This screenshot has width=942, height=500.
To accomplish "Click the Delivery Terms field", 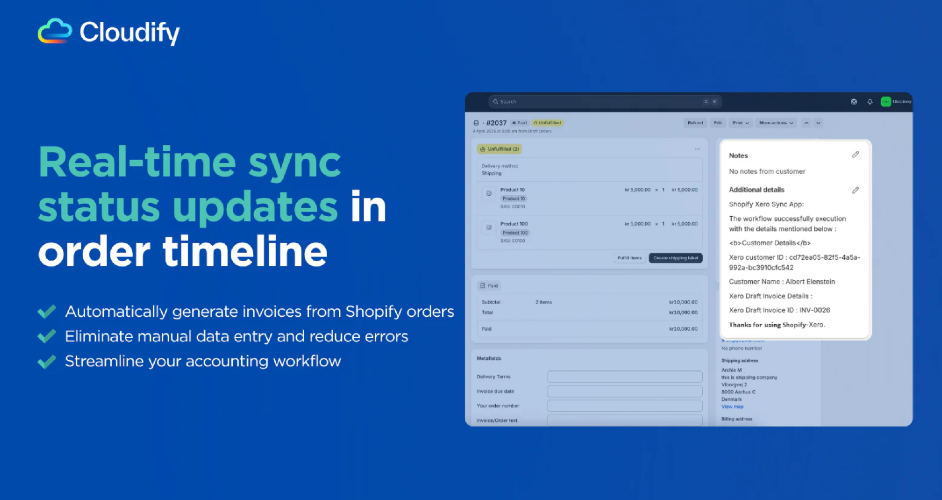I will (x=625, y=377).
